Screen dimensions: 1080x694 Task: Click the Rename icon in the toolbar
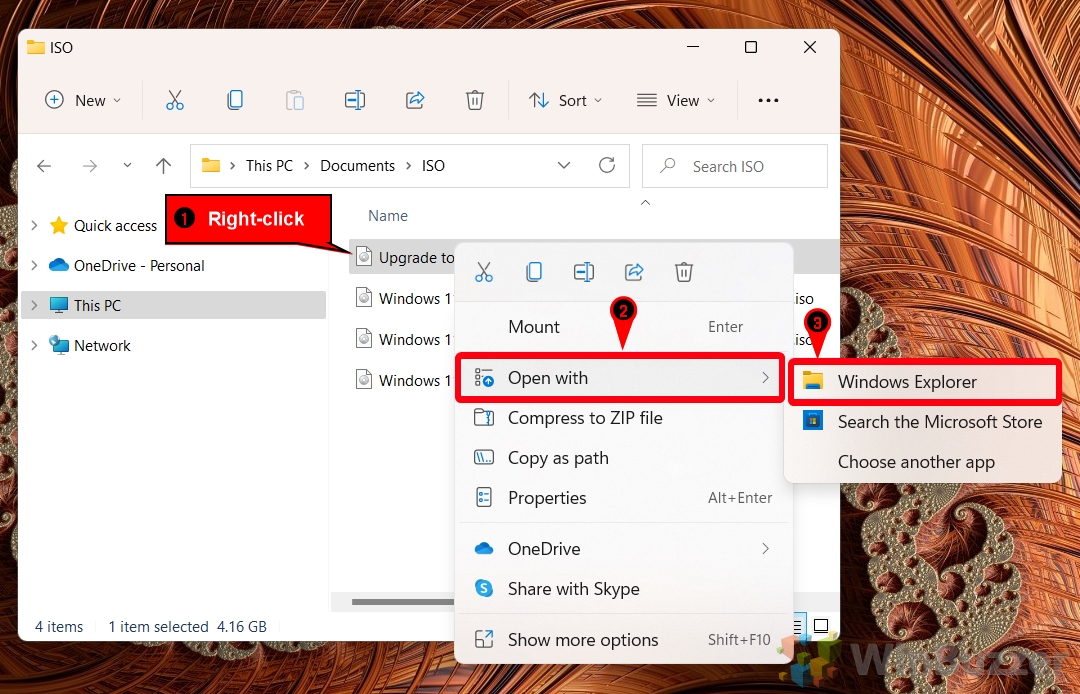(x=355, y=101)
